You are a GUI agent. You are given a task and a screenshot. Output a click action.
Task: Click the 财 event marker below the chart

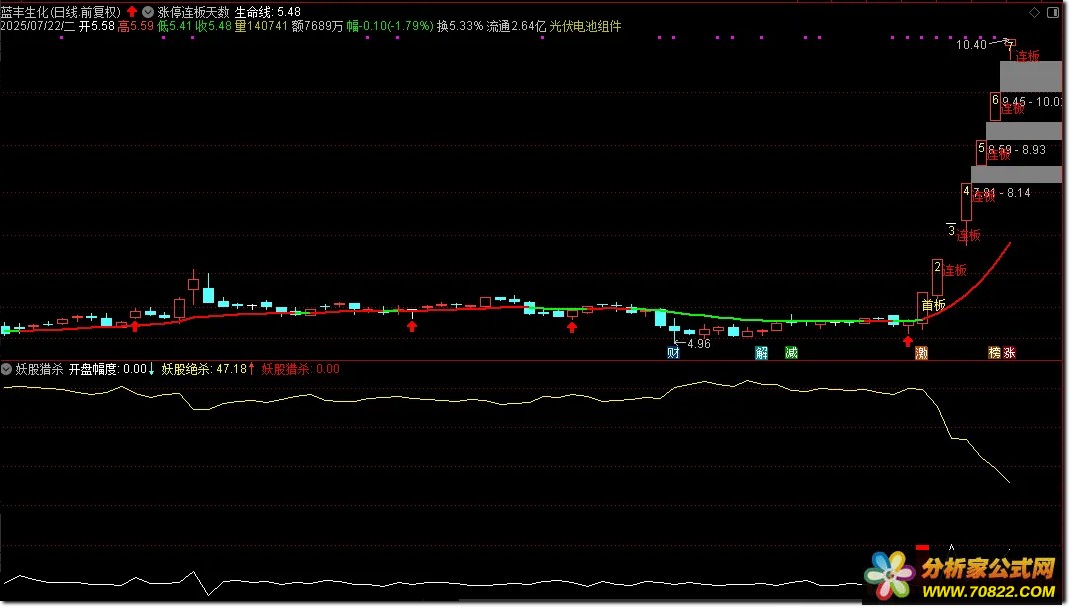pyautogui.click(x=673, y=352)
